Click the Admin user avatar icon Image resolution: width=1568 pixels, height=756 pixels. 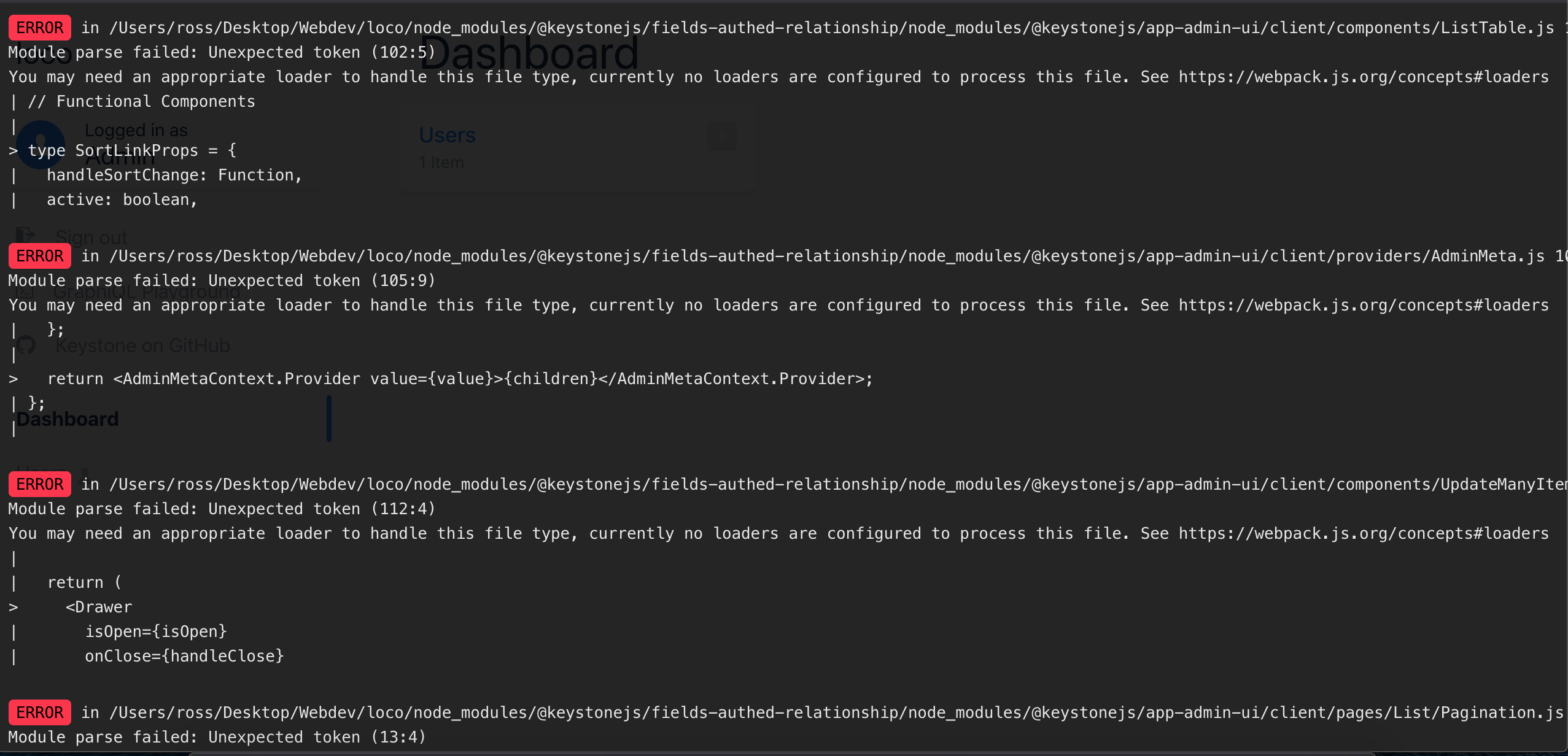click(39, 145)
